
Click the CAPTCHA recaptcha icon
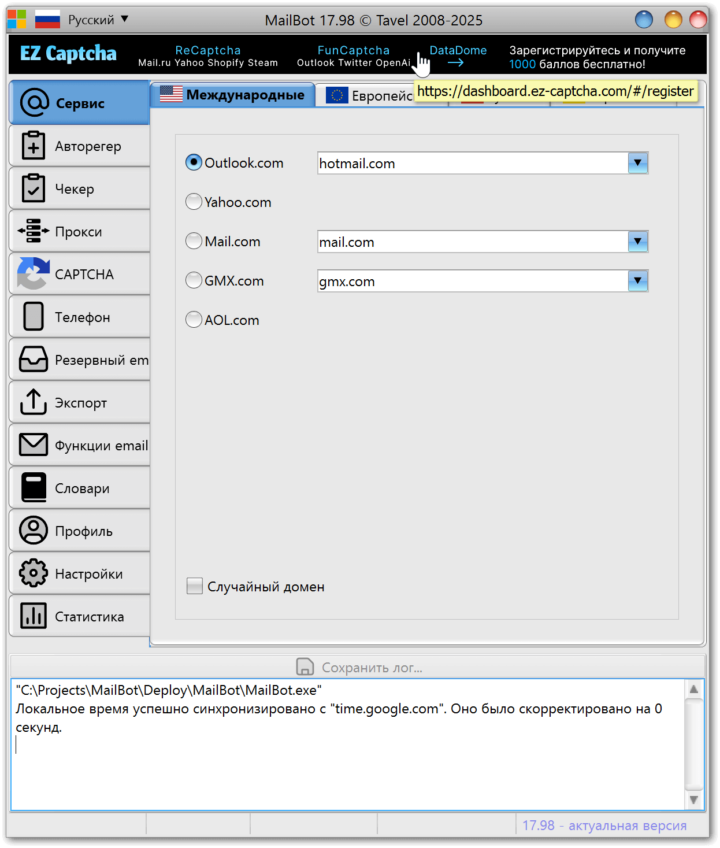34,274
